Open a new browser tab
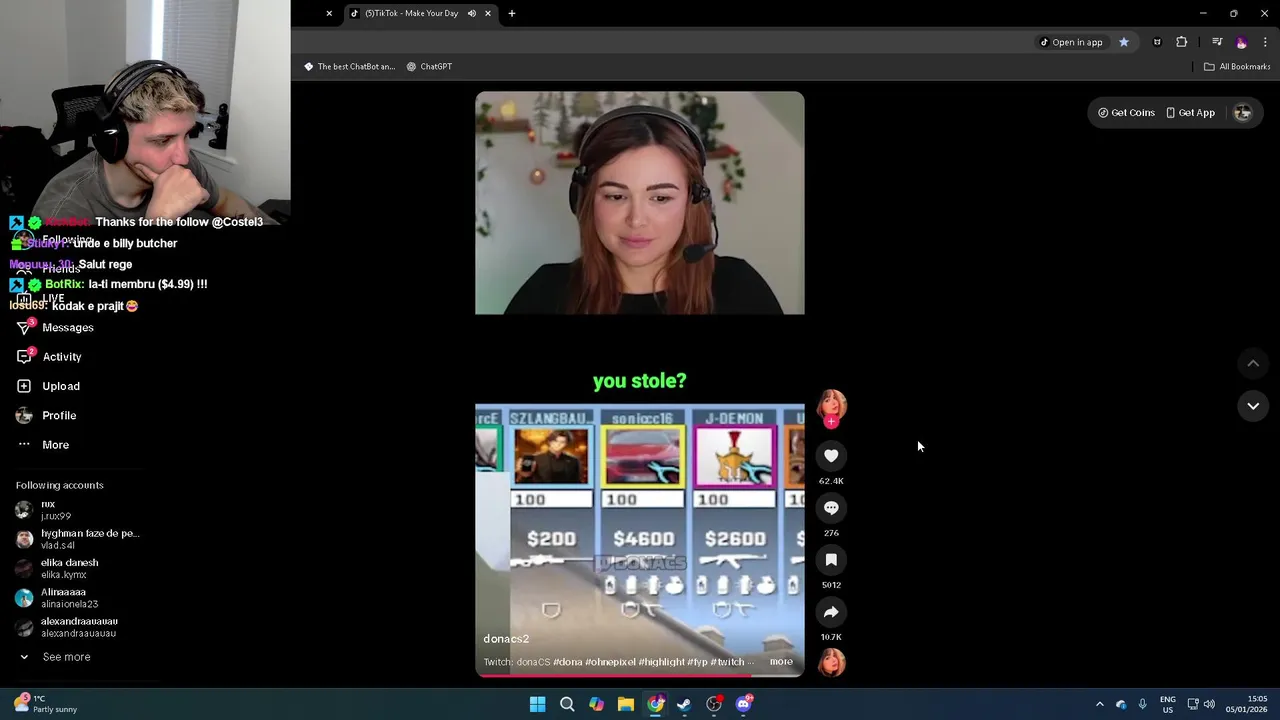The height and width of the screenshot is (720, 1280). point(512,13)
